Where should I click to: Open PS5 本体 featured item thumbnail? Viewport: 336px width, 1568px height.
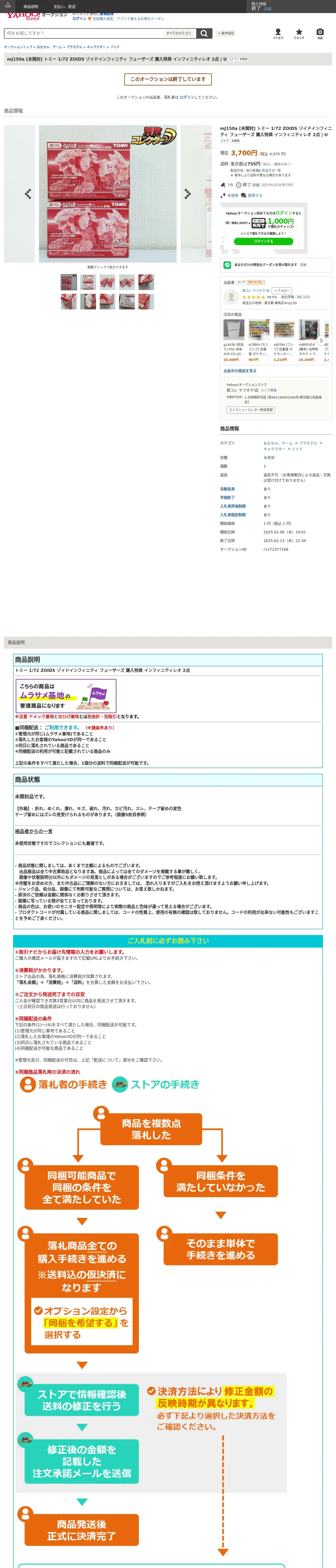coord(234,330)
